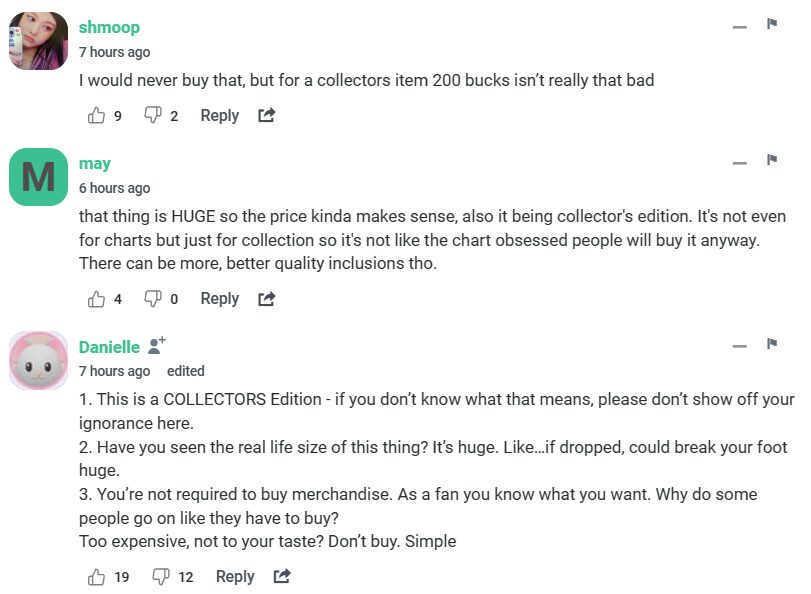The height and width of the screenshot is (594, 811).
Task: Follow Danielle using add-user icon
Action: pyautogui.click(x=157, y=345)
